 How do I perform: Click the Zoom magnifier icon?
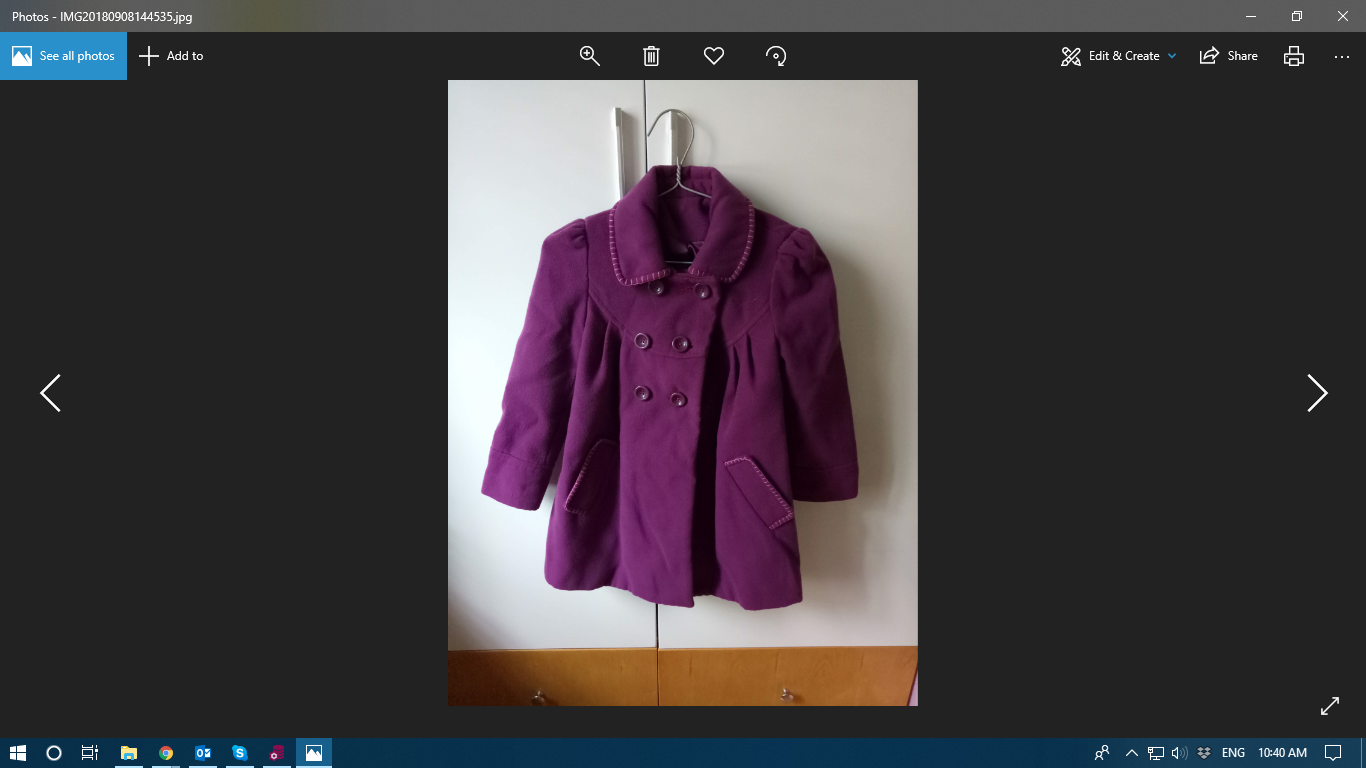pos(590,56)
